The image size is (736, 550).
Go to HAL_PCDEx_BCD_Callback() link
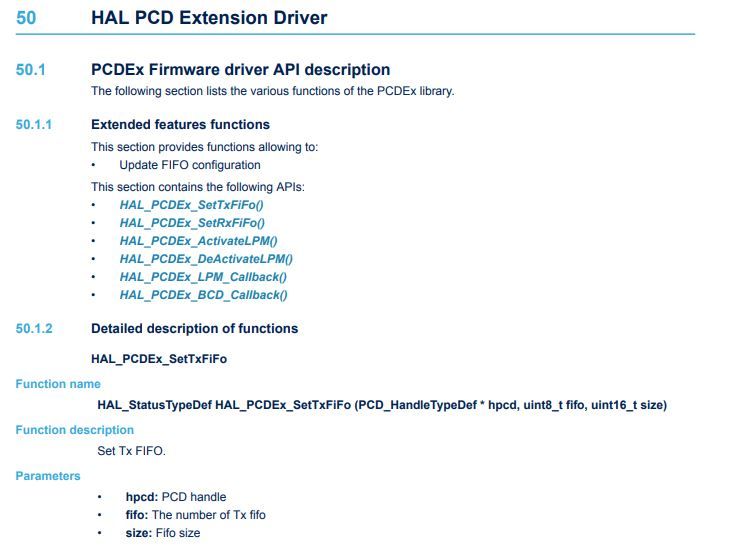204,295
